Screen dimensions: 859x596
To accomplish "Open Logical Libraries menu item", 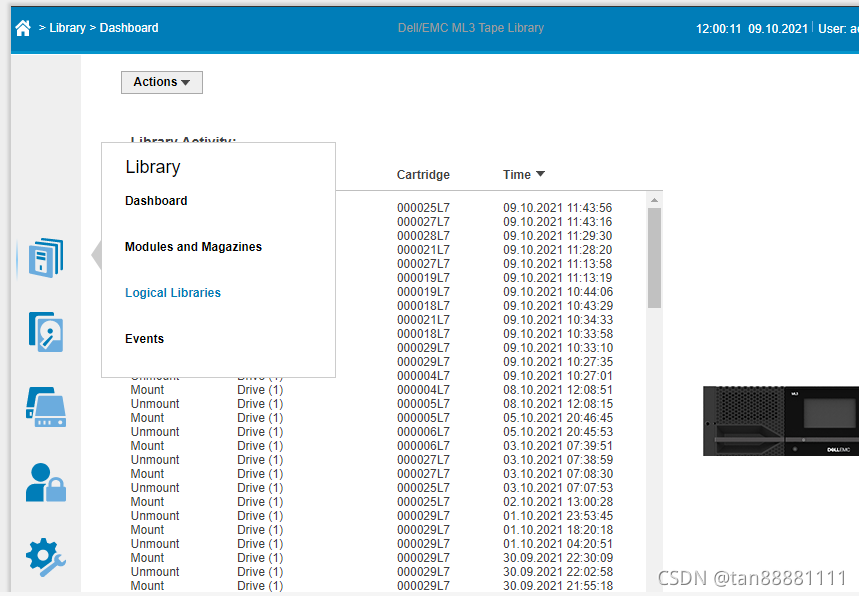I will pos(173,293).
